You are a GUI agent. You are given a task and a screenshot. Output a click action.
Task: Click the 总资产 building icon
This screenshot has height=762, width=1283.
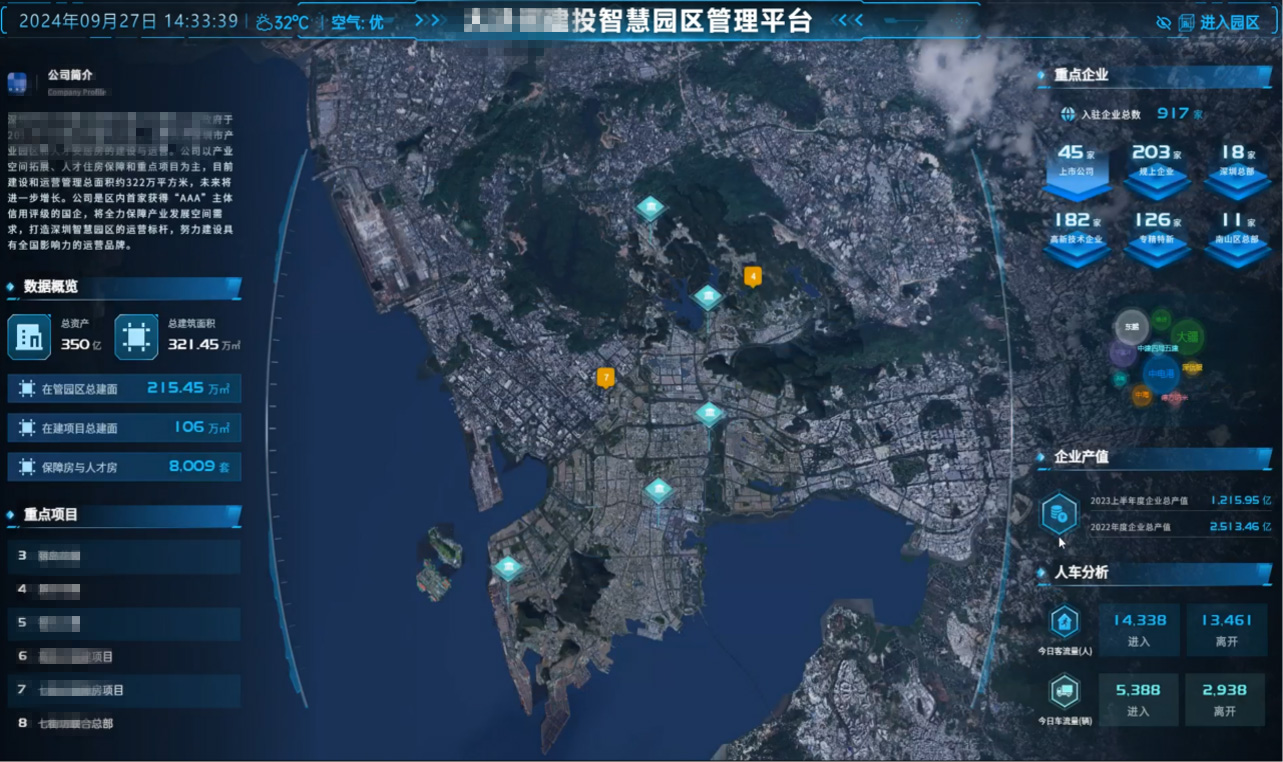point(29,337)
